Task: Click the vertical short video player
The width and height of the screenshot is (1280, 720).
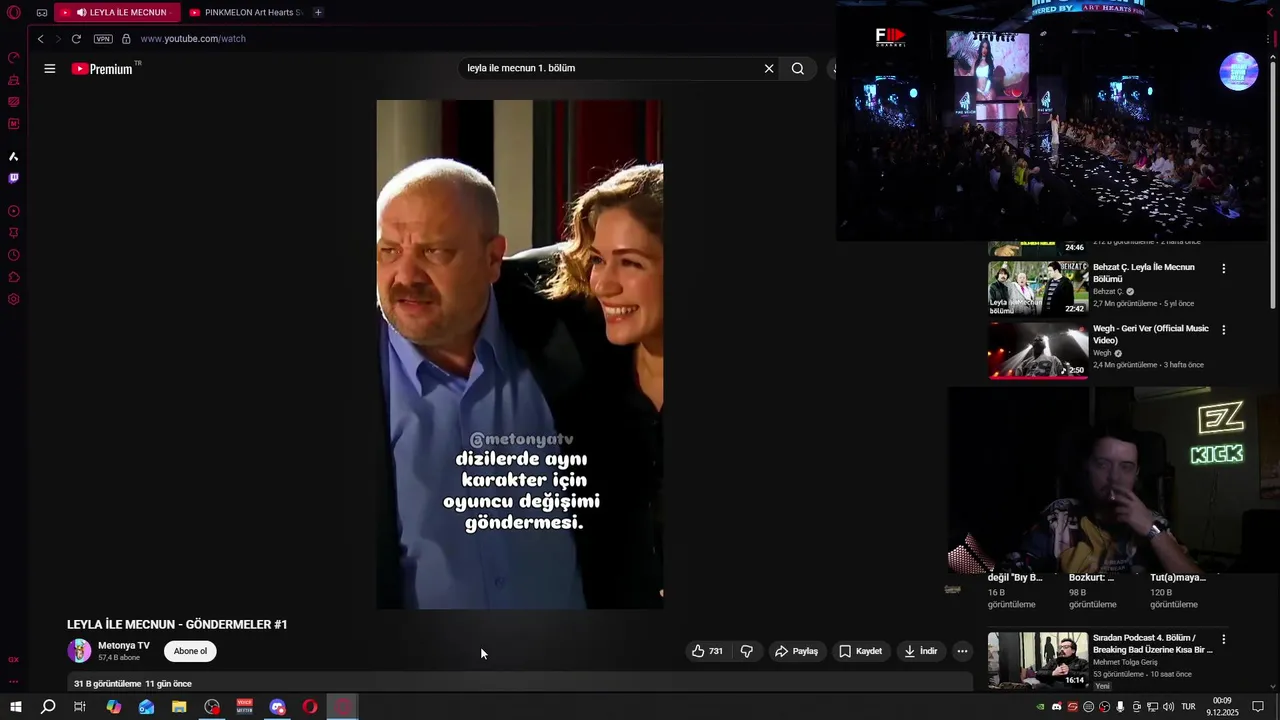Action: (519, 354)
